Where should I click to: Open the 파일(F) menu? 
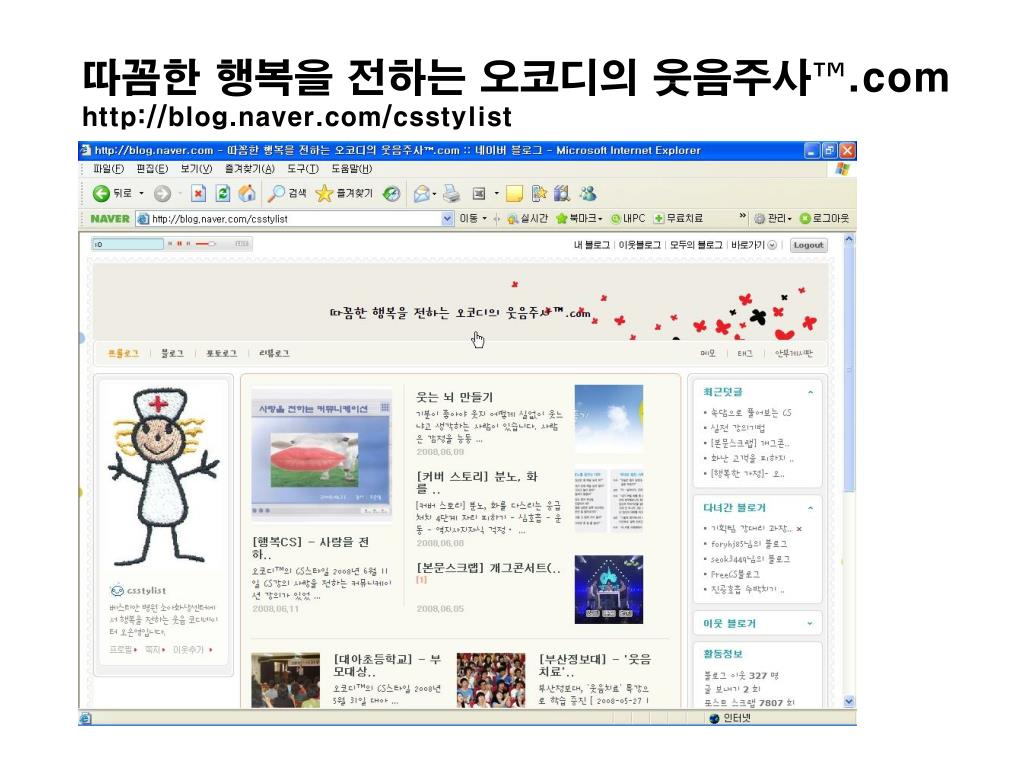[x=108, y=168]
